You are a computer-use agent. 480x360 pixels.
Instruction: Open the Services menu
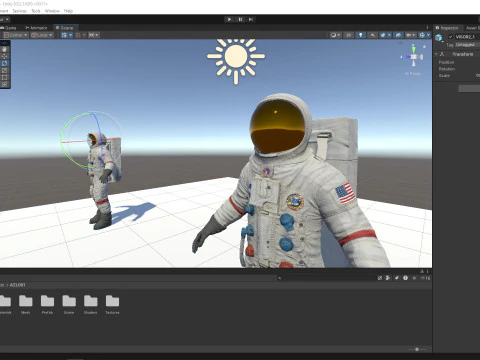click(x=19, y=11)
